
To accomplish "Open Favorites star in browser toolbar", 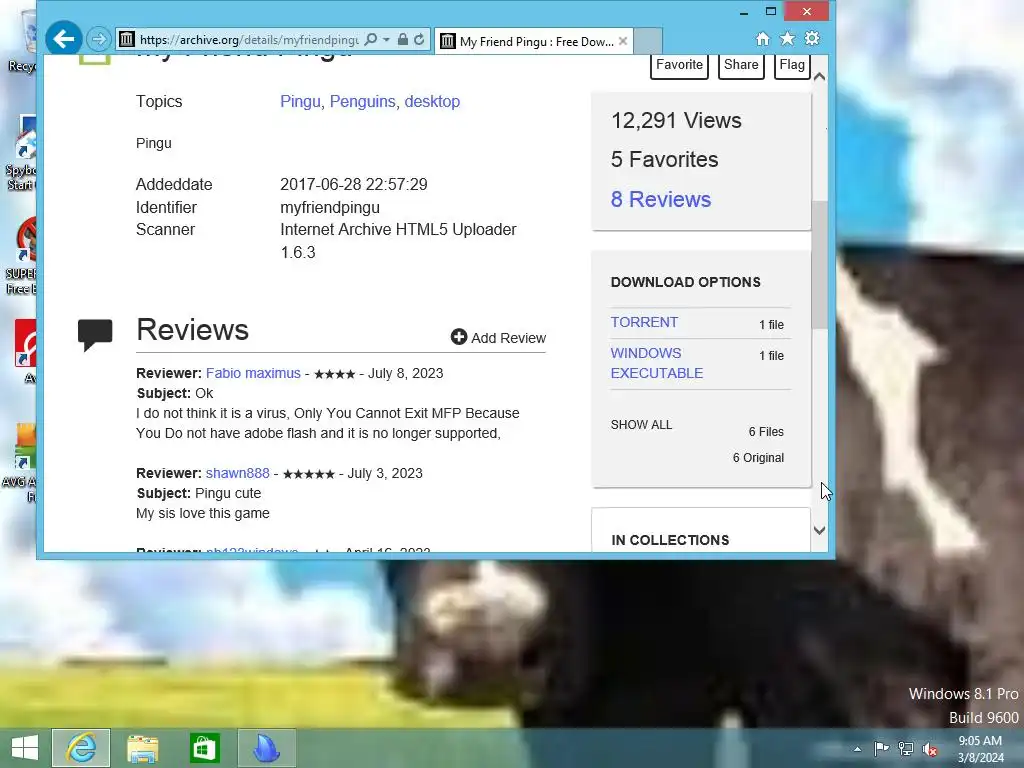I will 788,39.
